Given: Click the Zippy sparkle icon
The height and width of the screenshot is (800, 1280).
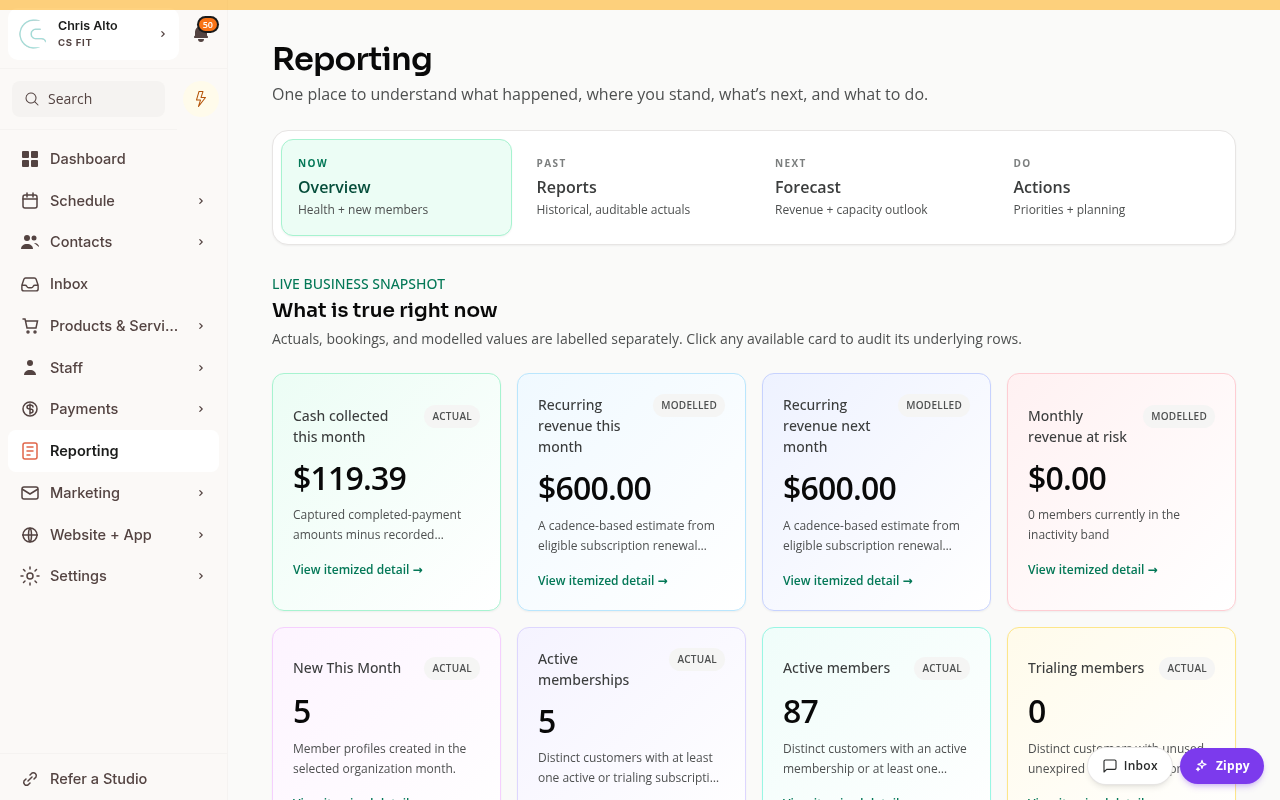Looking at the screenshot, I should pyautogui.click(x=1201, y=766).
